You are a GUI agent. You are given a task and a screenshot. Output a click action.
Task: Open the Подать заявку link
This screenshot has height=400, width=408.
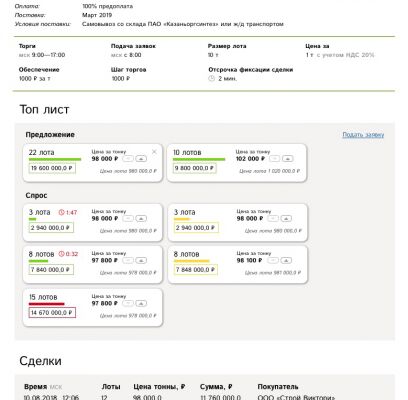[363, 135]
